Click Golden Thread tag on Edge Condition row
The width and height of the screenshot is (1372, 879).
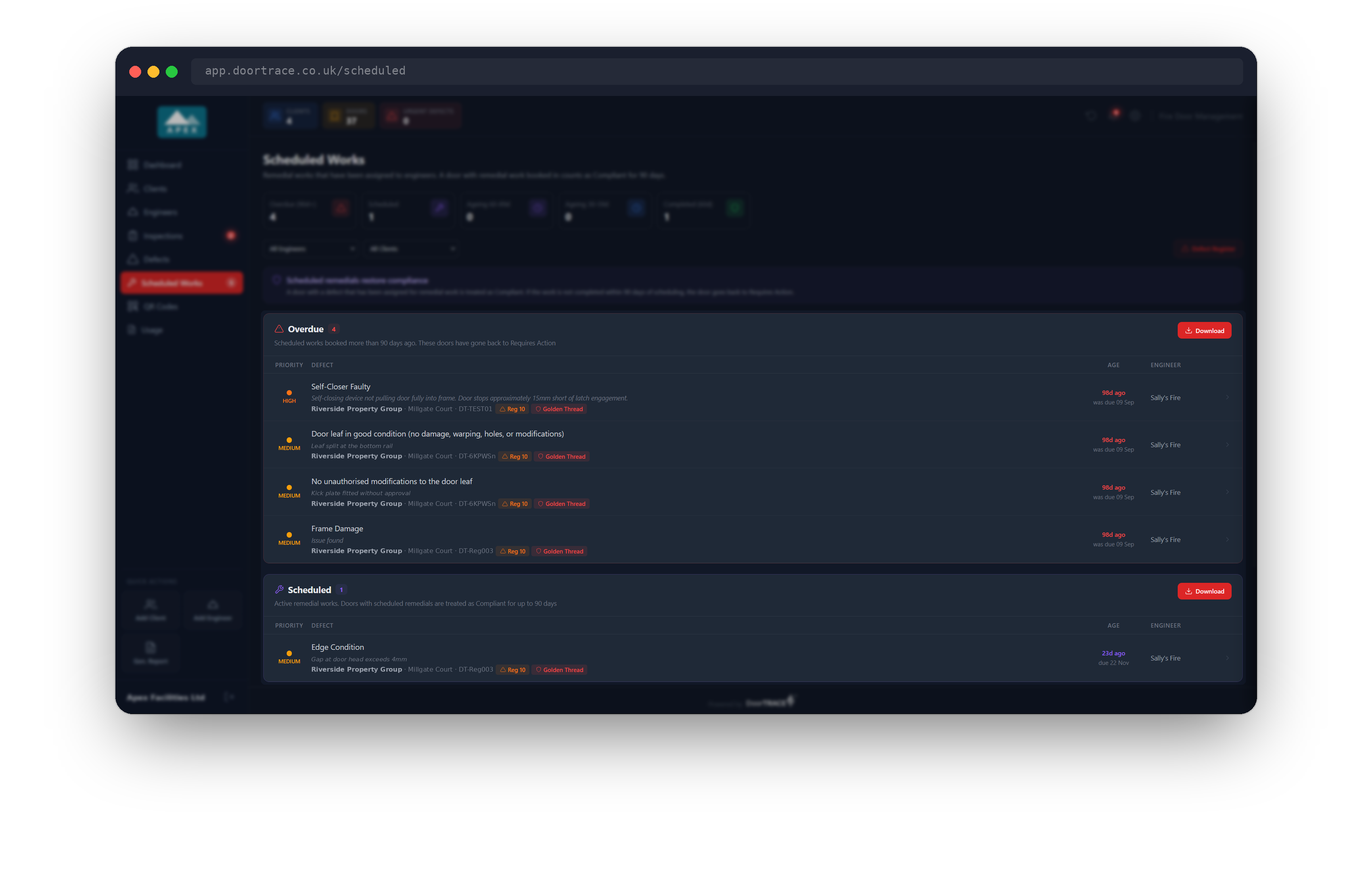point(559,670)
